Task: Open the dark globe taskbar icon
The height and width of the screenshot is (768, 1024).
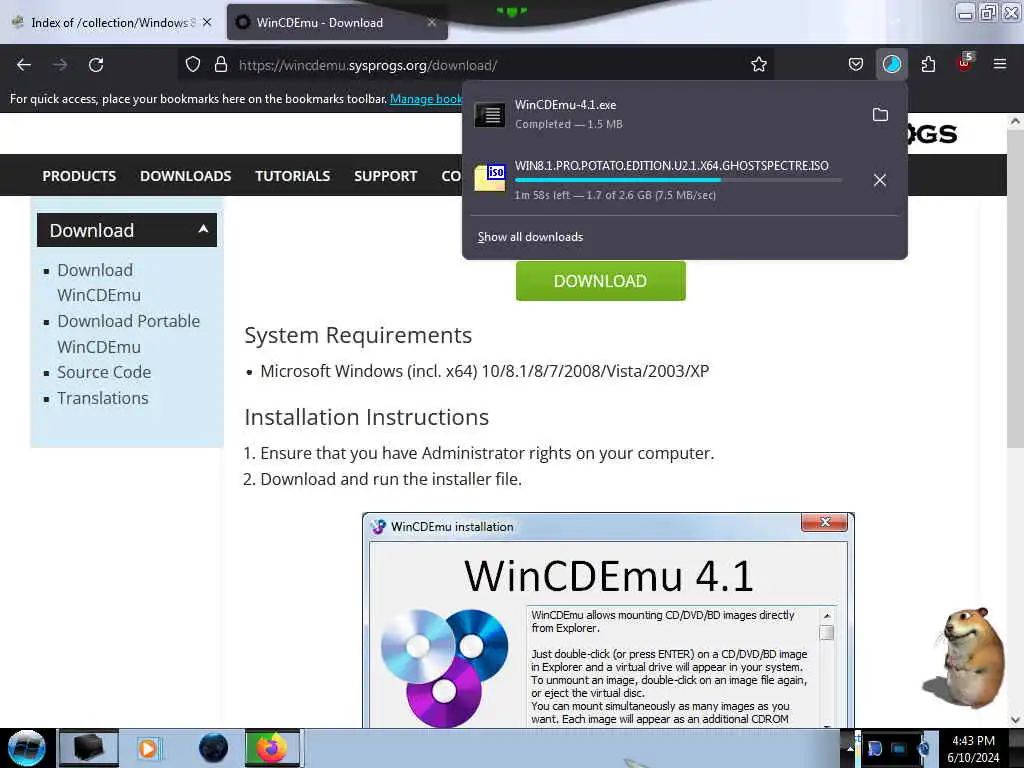Action: point(213,748)
